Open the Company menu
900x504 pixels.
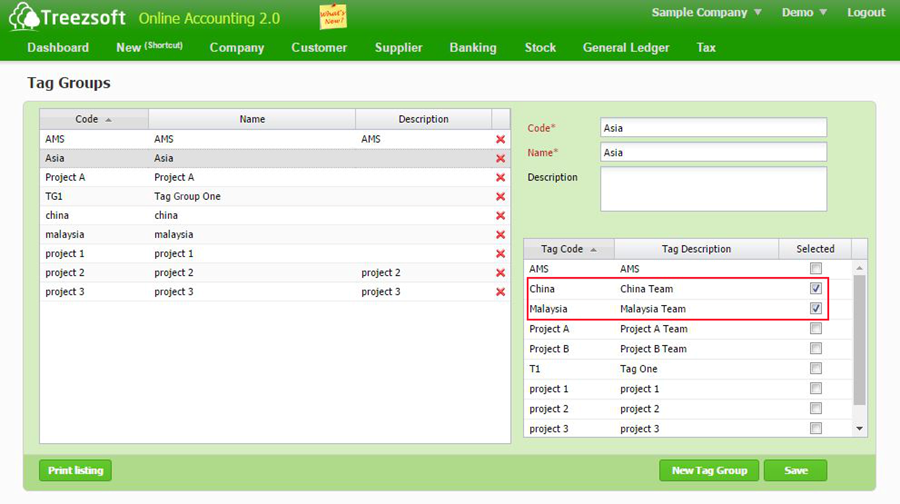[236, 48]
